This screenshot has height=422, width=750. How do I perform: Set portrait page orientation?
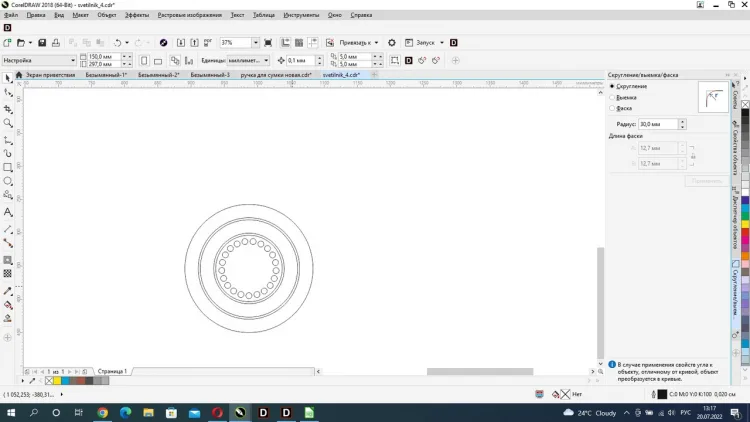[144, 61]
